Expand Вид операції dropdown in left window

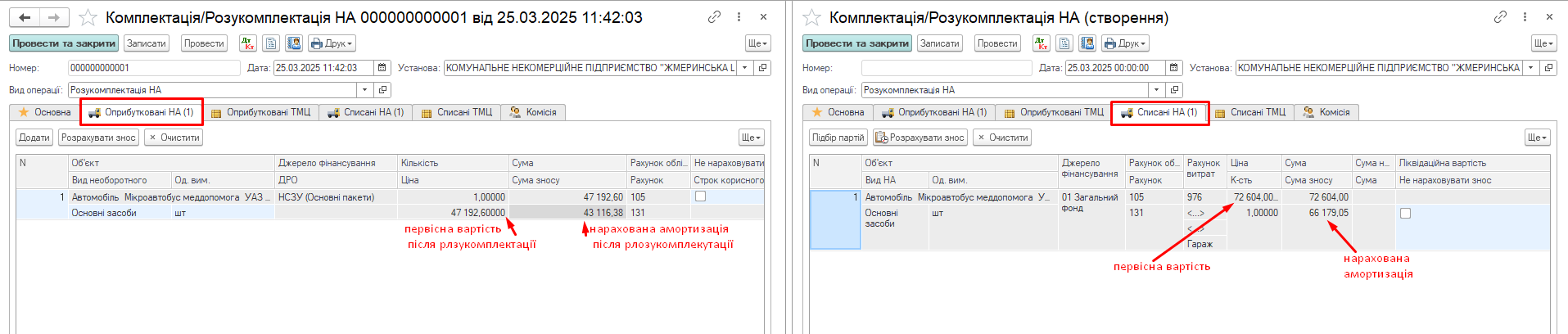364,90
